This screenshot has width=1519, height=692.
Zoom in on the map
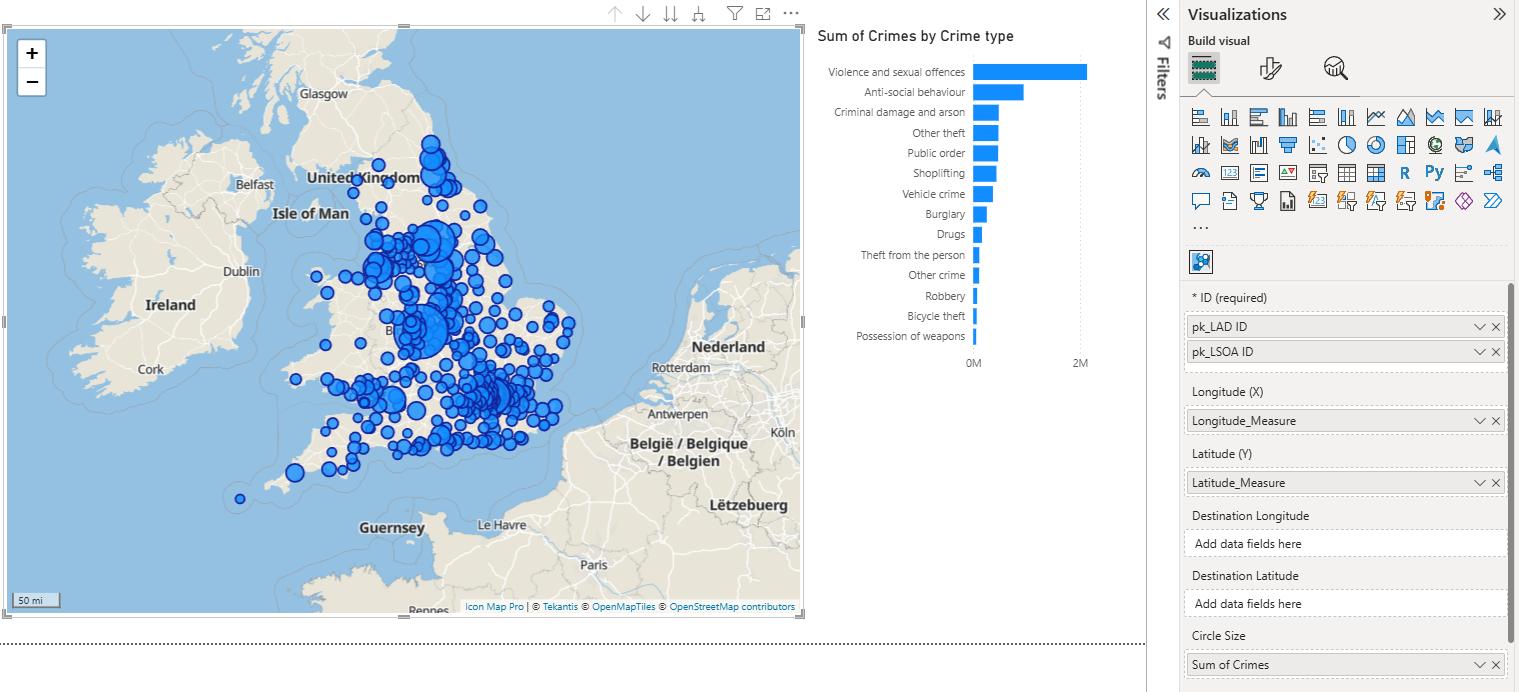tap(32, 54)
